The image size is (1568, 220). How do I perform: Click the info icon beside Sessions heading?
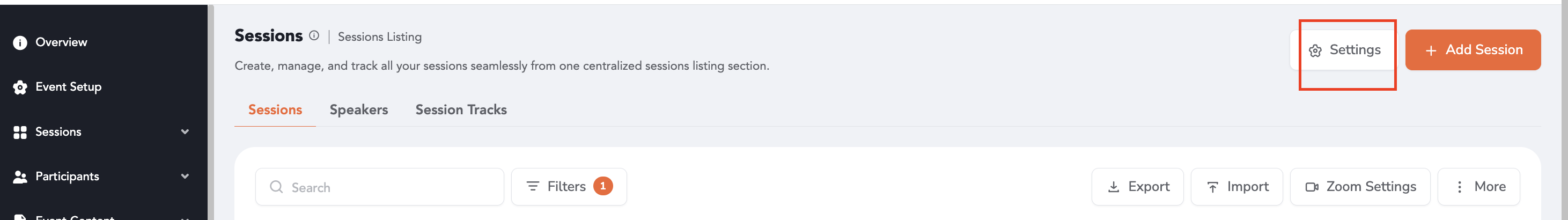(313, 35)
